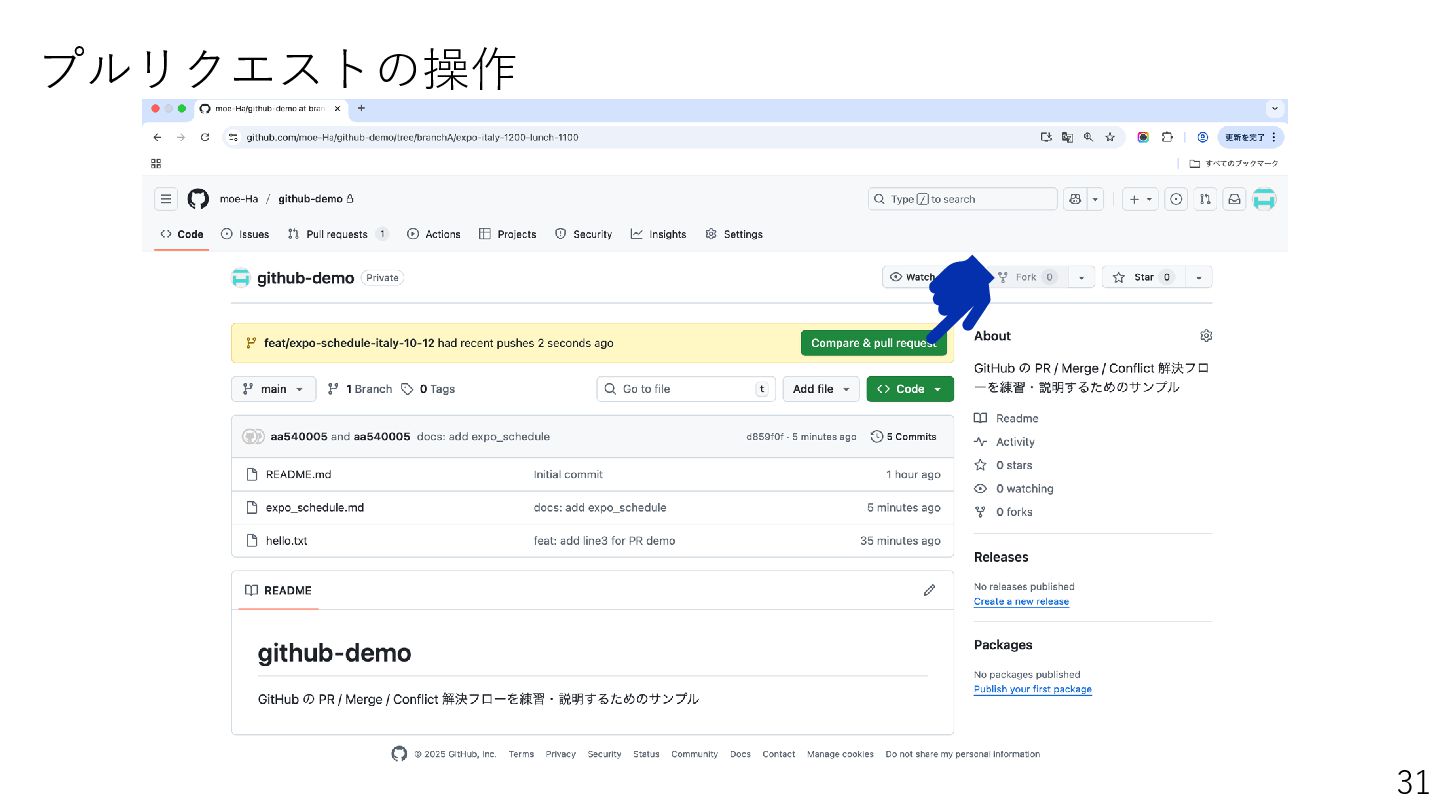
Task: Click the Initial commit message
Action: coord(568,474)
